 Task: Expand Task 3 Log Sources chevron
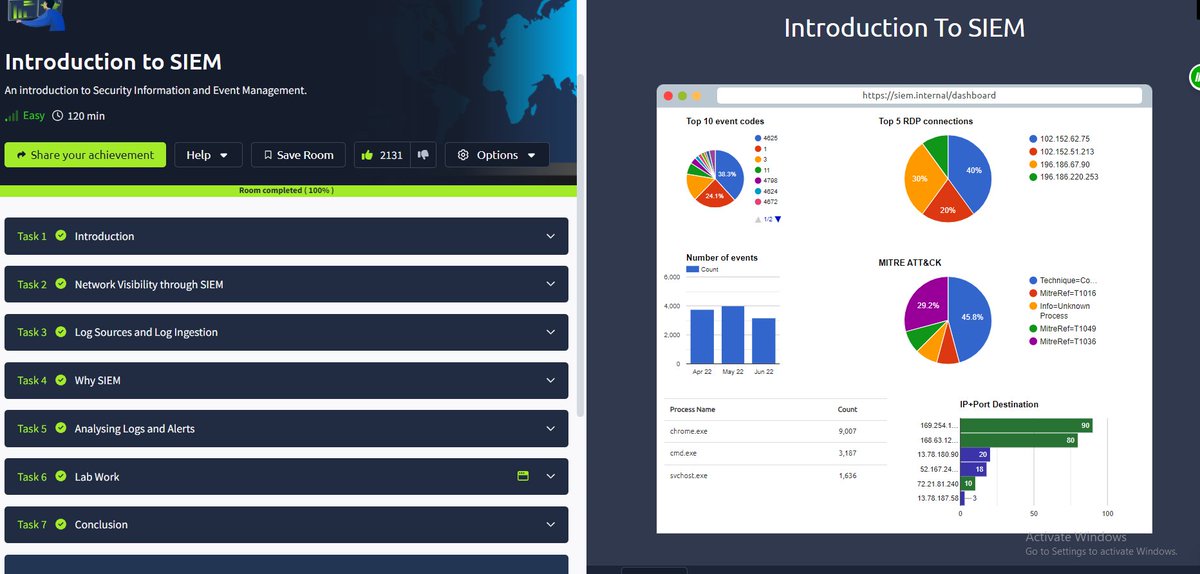click(550, 332)
